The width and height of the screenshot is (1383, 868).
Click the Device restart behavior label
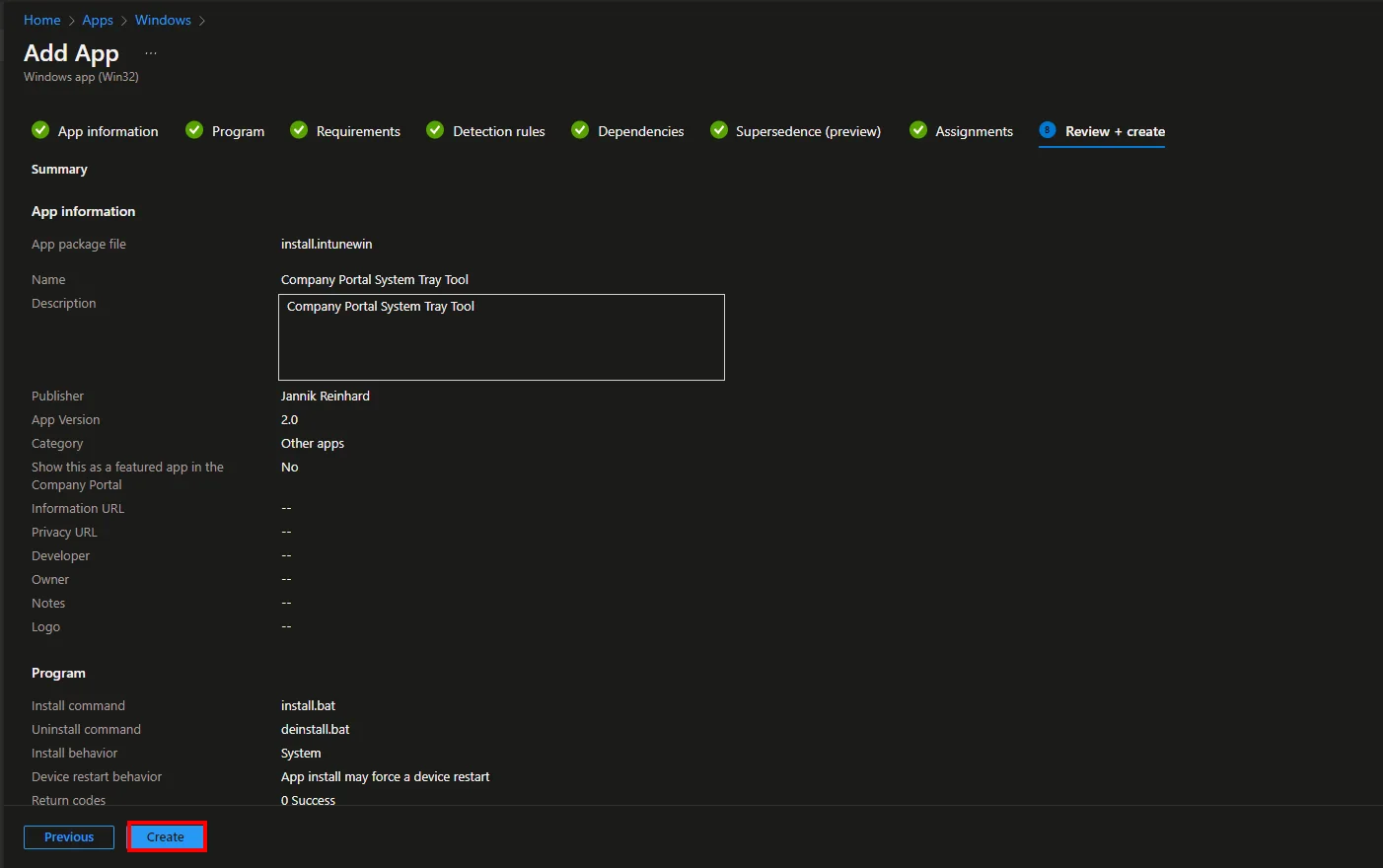[97, 777]
